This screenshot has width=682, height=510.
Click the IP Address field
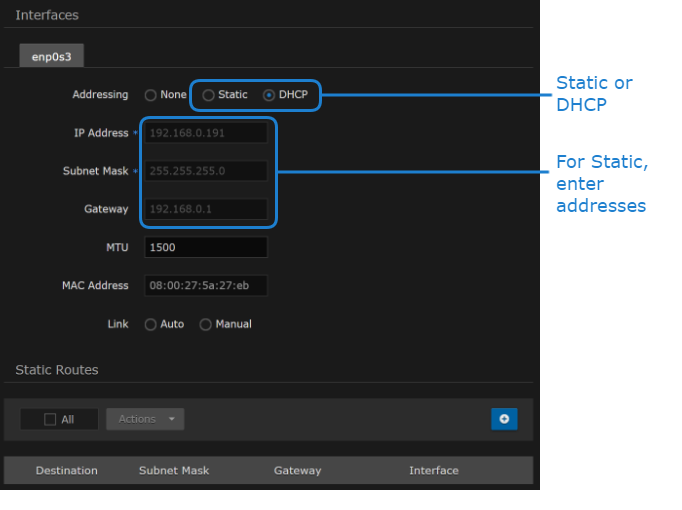click(206, 133)
